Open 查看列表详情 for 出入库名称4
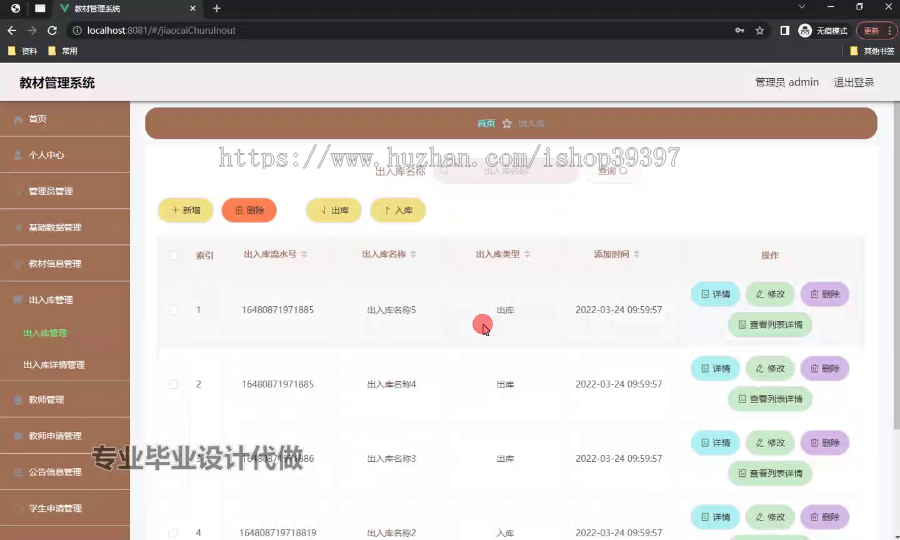This screenshot has height=540, width=900. pyautogui.click(x=770, y=399)
